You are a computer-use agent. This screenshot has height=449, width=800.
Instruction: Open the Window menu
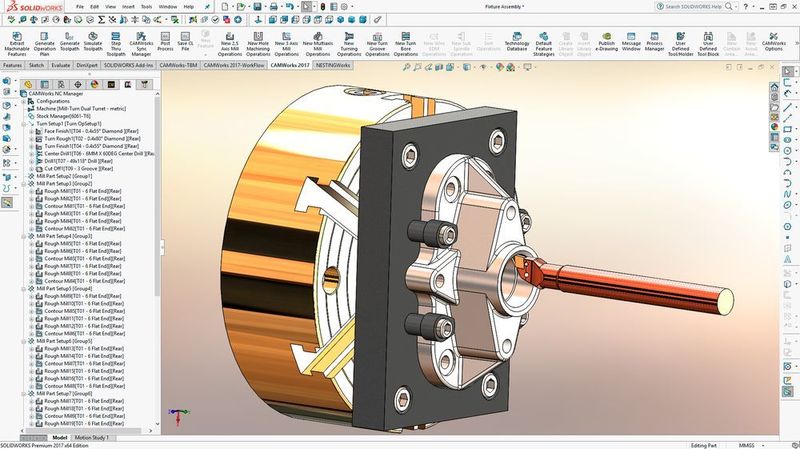pyautogui.click(x=168, y=7)
